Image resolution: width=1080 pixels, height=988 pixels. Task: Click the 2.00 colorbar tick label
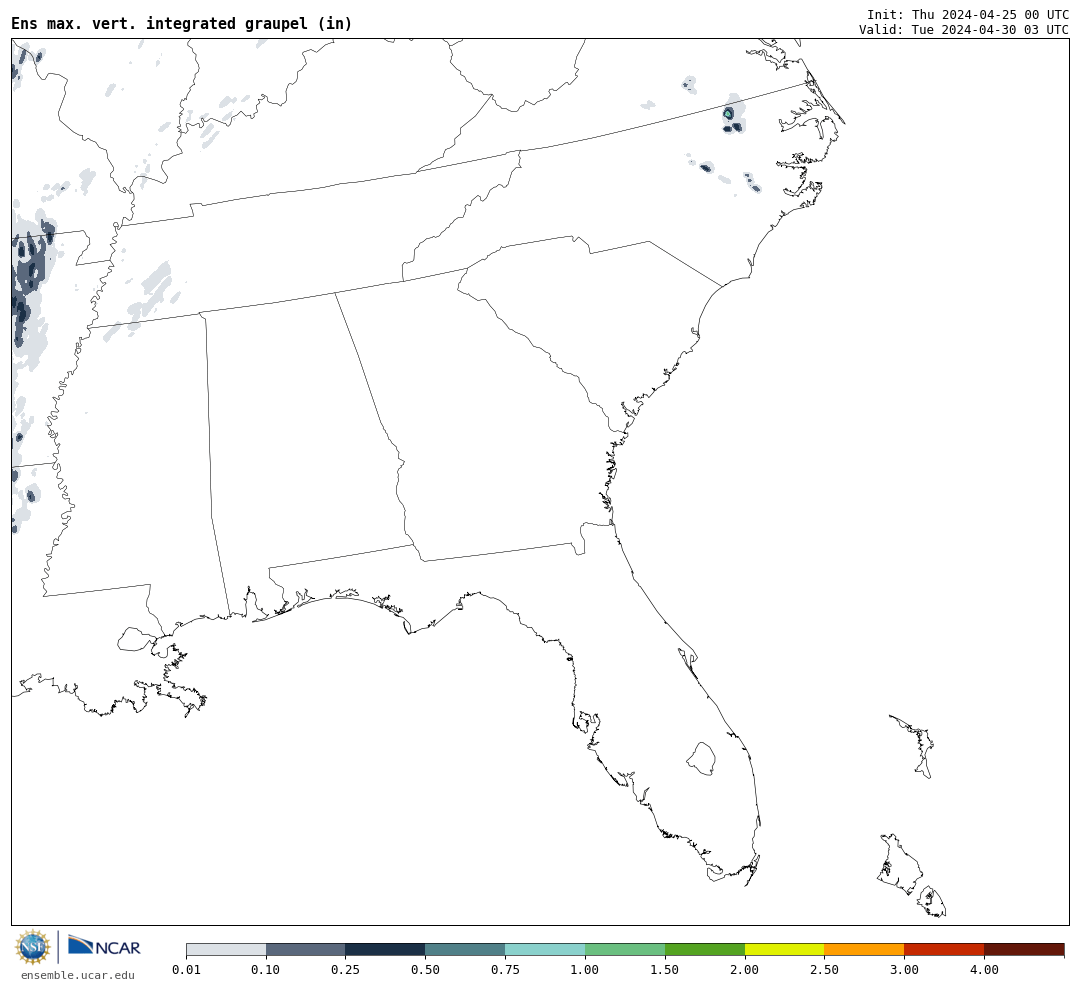pos(745,969)
